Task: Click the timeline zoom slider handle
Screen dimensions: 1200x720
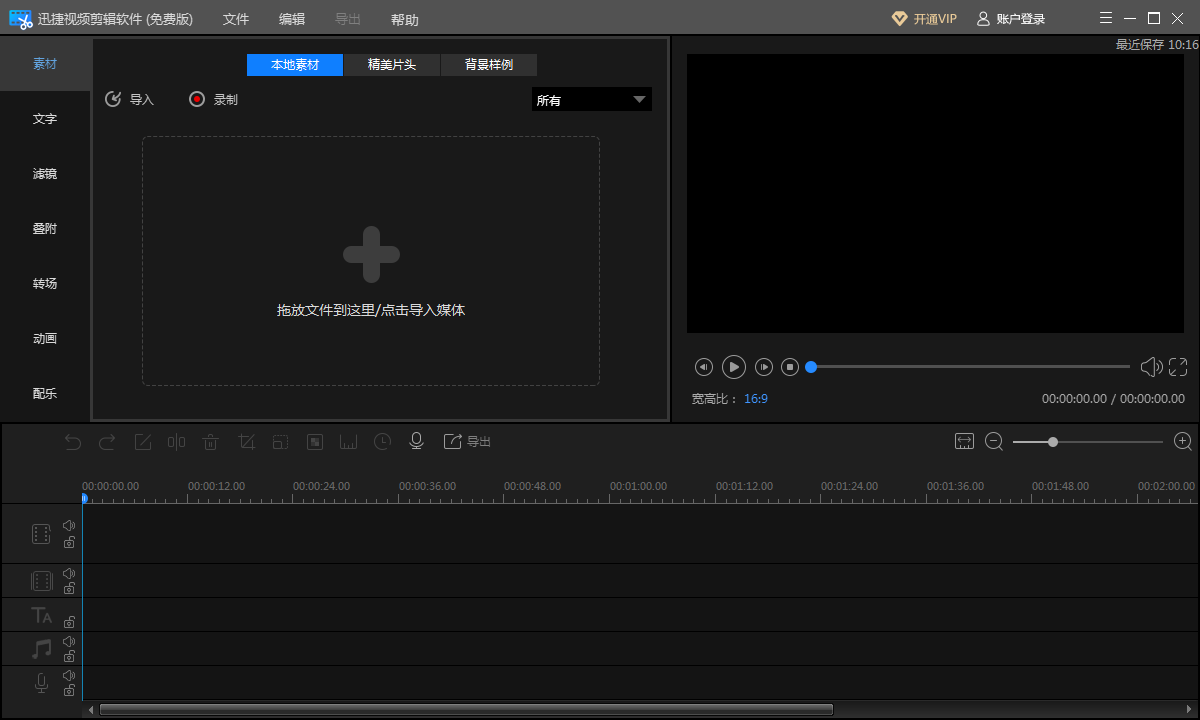Action: click(x=1053, y=441)
